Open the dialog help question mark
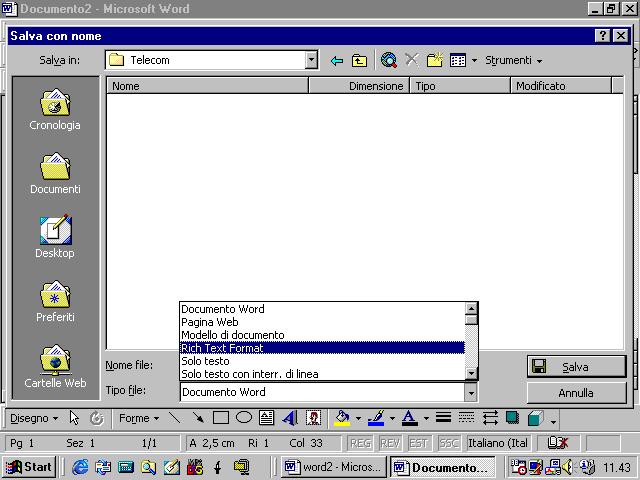This screenshot has height=480, width=640. coord(603,36)
